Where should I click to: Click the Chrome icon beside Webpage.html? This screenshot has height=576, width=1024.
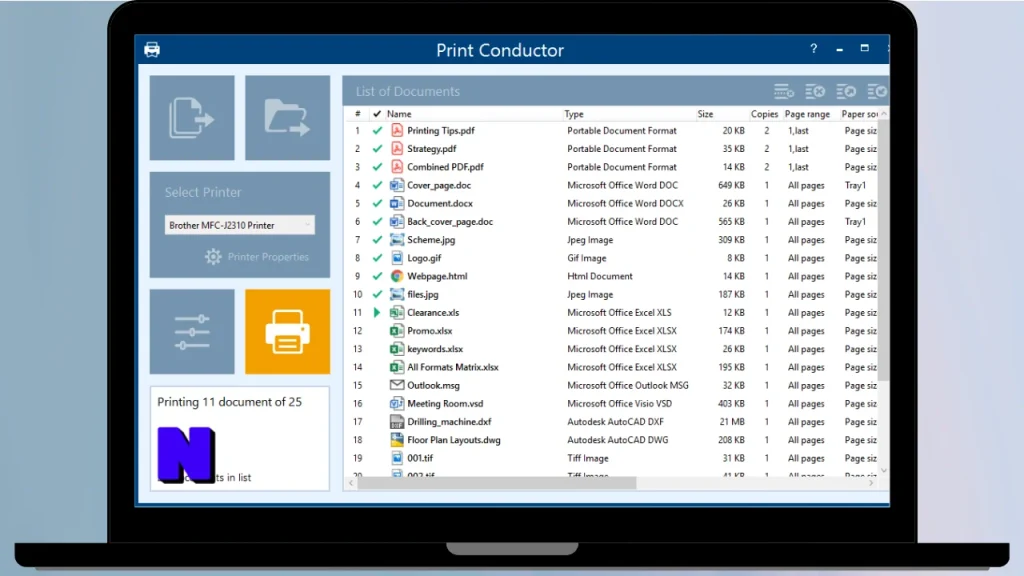[x=396, y=276]
